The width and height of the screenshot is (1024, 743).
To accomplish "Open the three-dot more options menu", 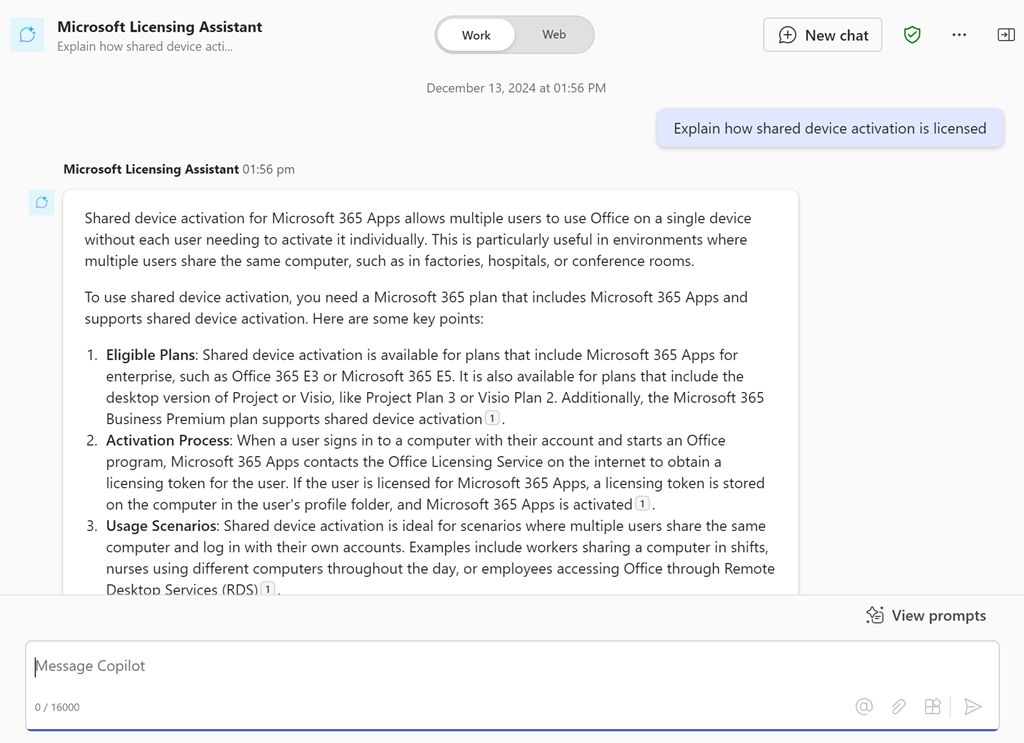I will tap(959, 35).
